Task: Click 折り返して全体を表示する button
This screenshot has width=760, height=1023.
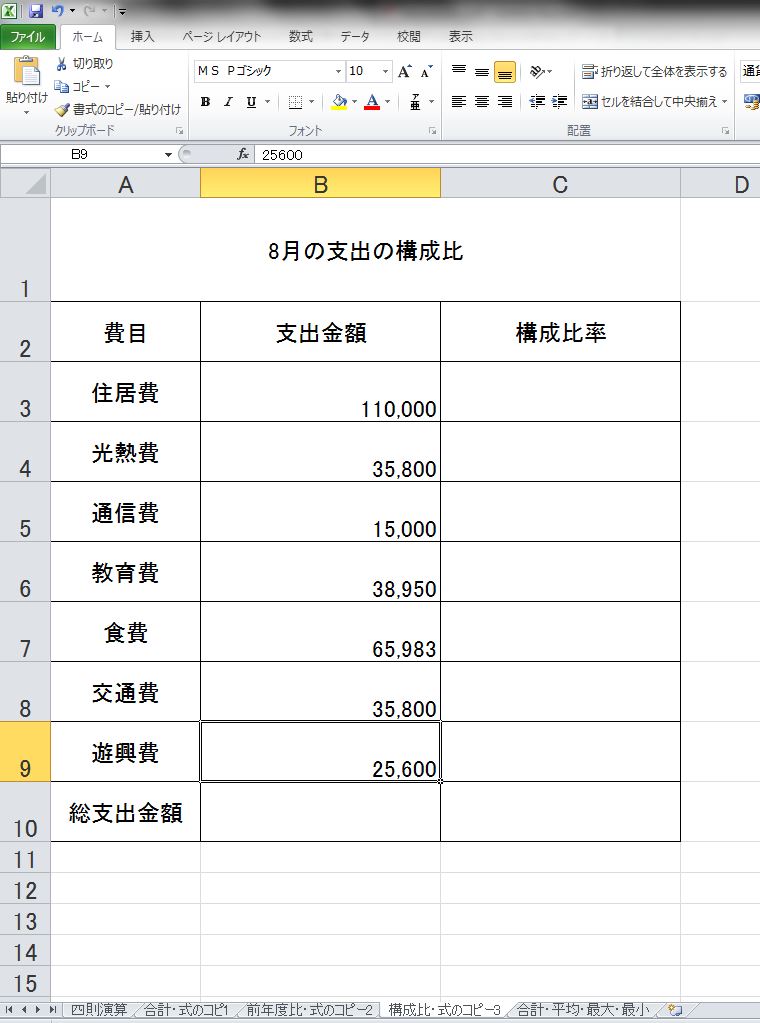Action: (655, 72)
